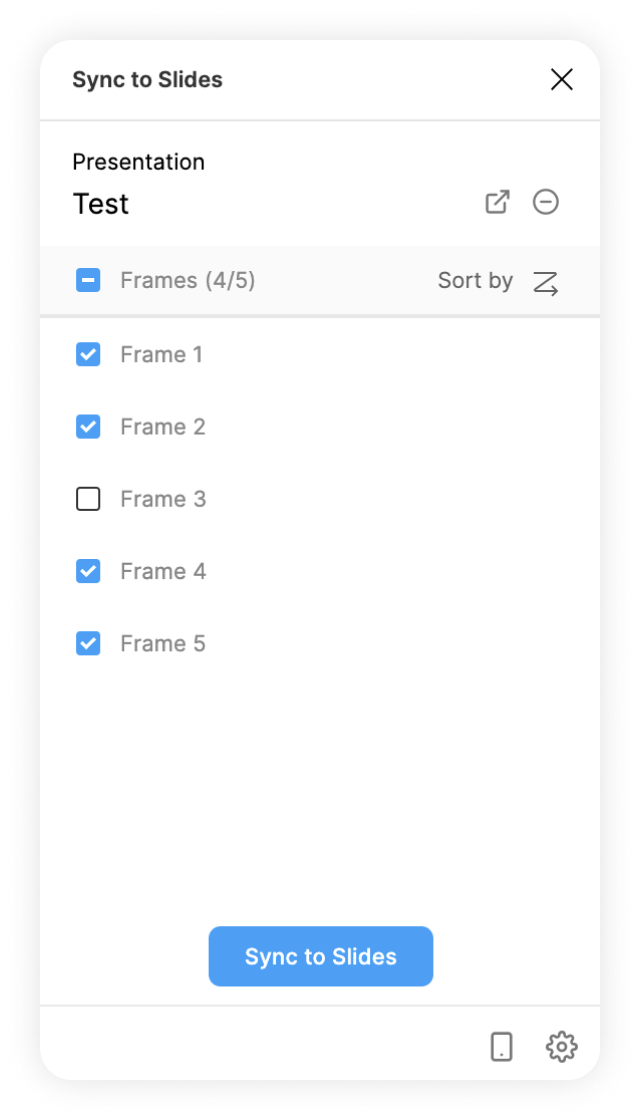
Task: Check the Frame 3 checkbox
Action: pyautogui.click(x=88, y=499)
